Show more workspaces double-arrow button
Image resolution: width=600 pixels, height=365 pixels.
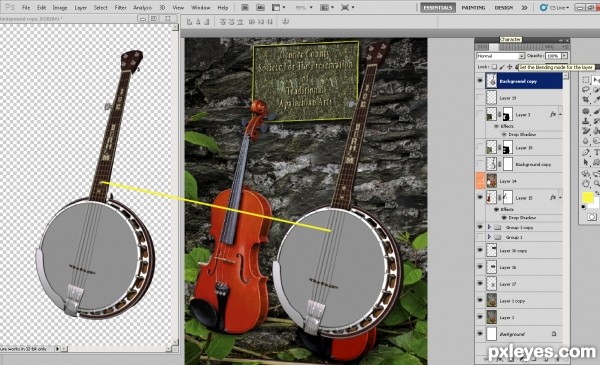[525, 8]
